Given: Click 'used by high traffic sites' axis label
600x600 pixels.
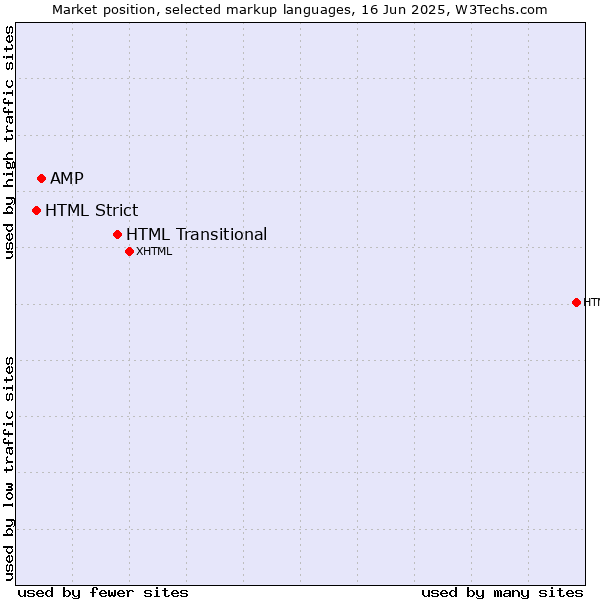Looking at the screenshot, I should [8, 142].
